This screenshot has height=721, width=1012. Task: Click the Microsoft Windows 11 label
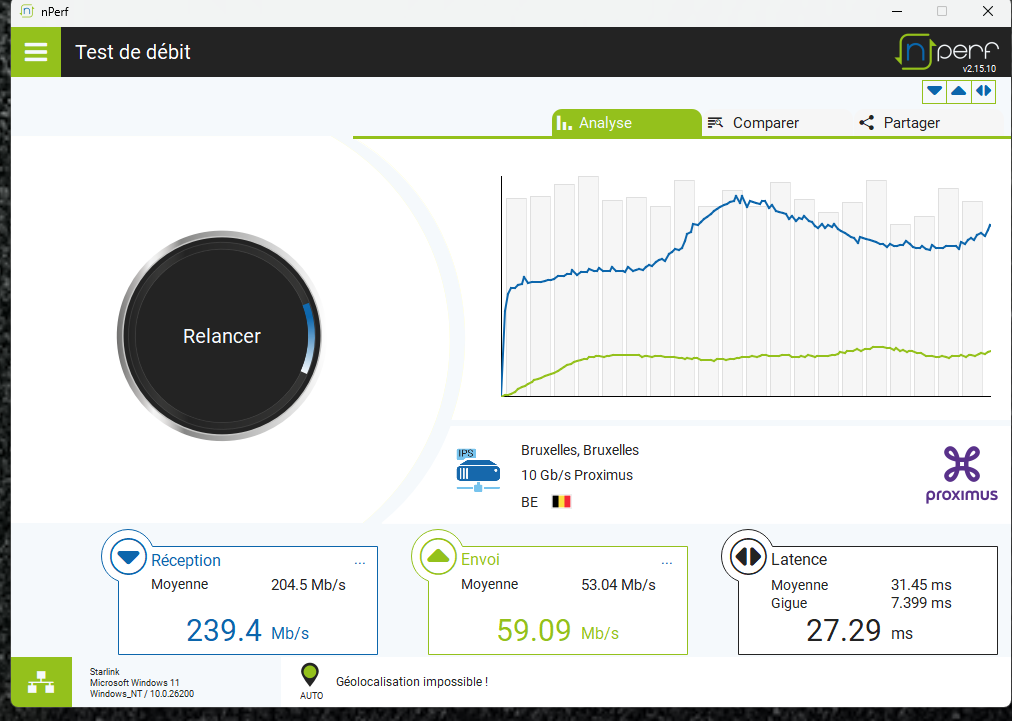pyautogui.click(x=135, y=683)
